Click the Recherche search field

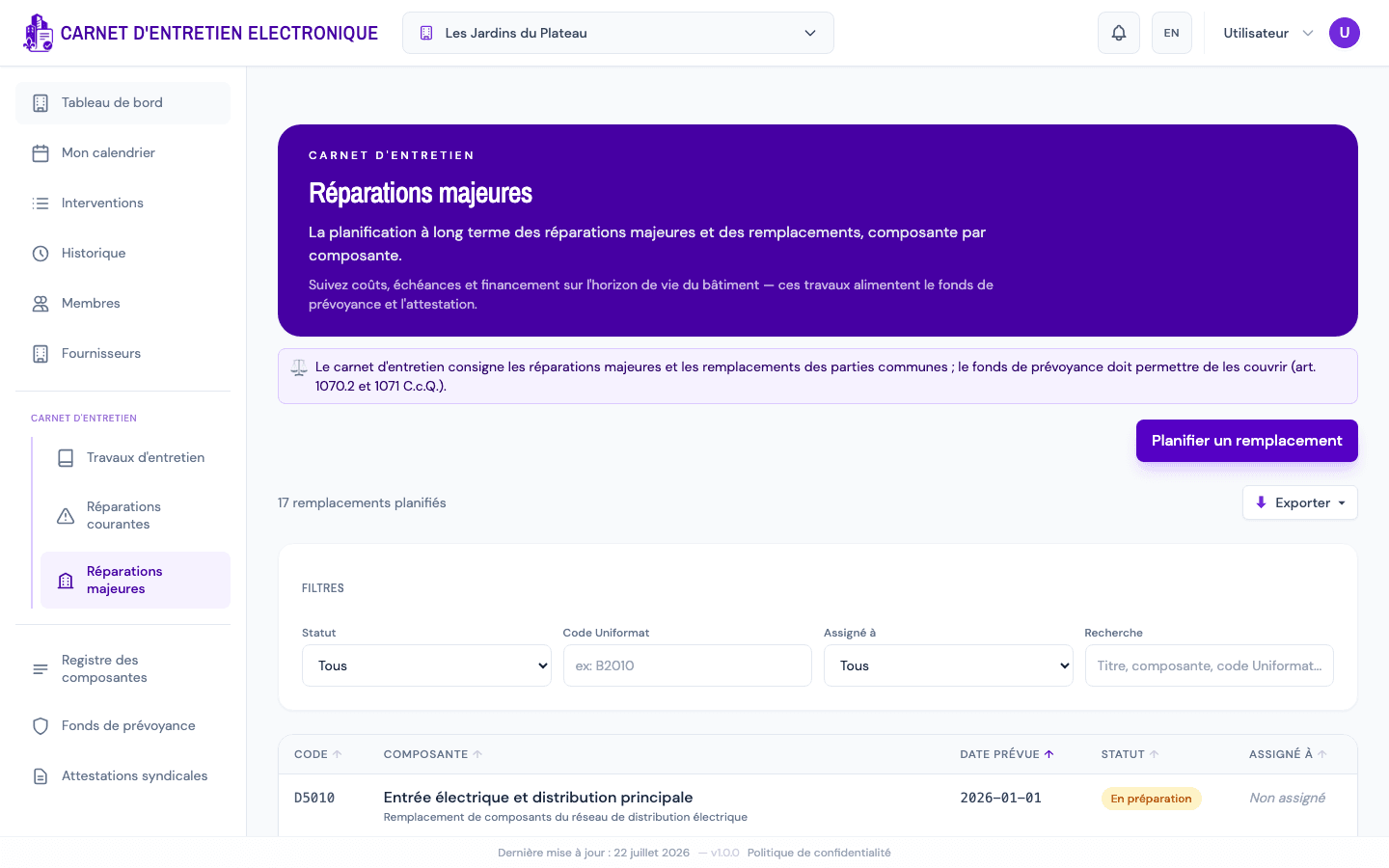1210,665
